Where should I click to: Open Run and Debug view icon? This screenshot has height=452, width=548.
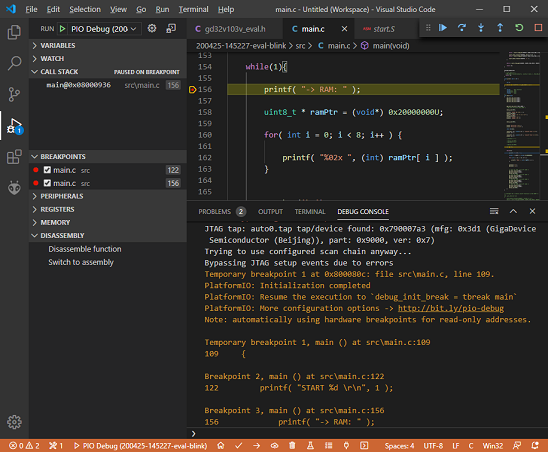(14, 126)
